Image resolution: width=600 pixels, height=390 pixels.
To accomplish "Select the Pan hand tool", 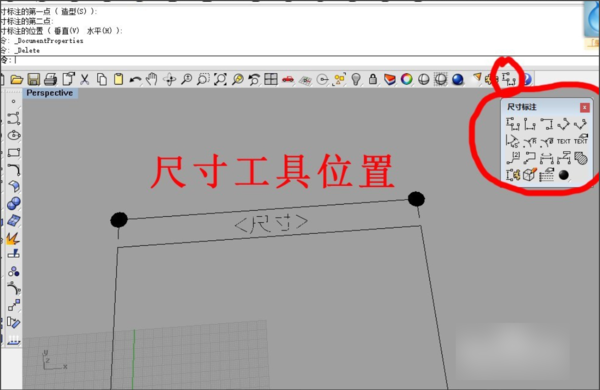I will [152, 79].
